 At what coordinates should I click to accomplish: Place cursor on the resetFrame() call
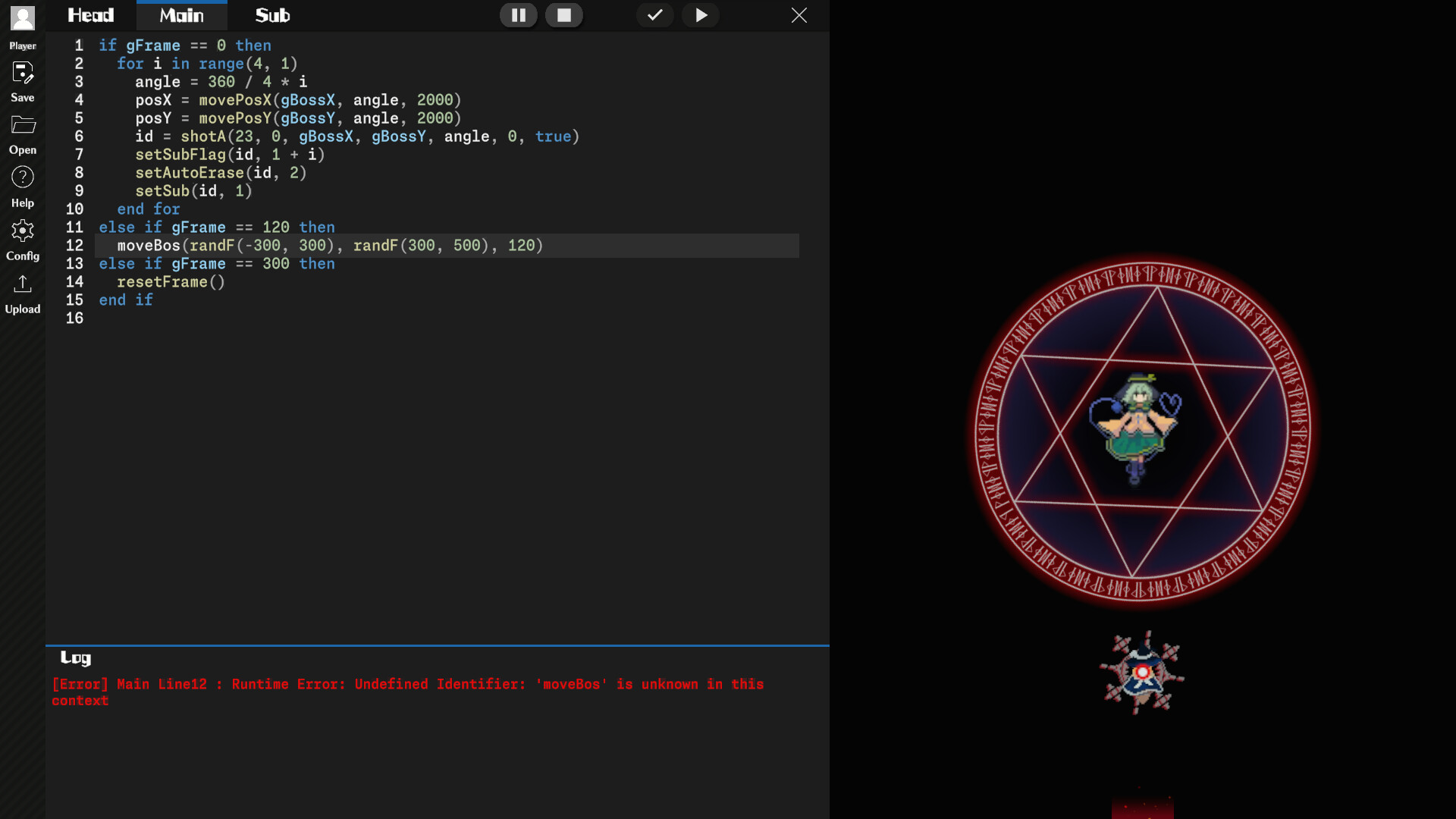click(171, 281)
